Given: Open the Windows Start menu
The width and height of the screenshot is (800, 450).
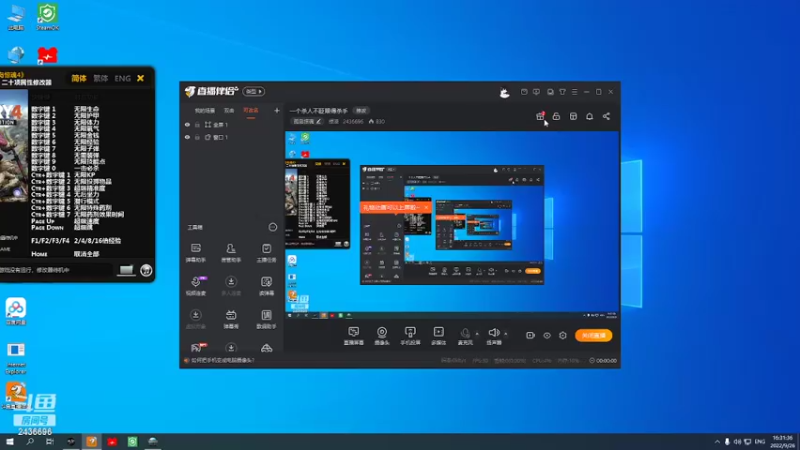Looking at the screenshot, I should (x=10, y=441).
